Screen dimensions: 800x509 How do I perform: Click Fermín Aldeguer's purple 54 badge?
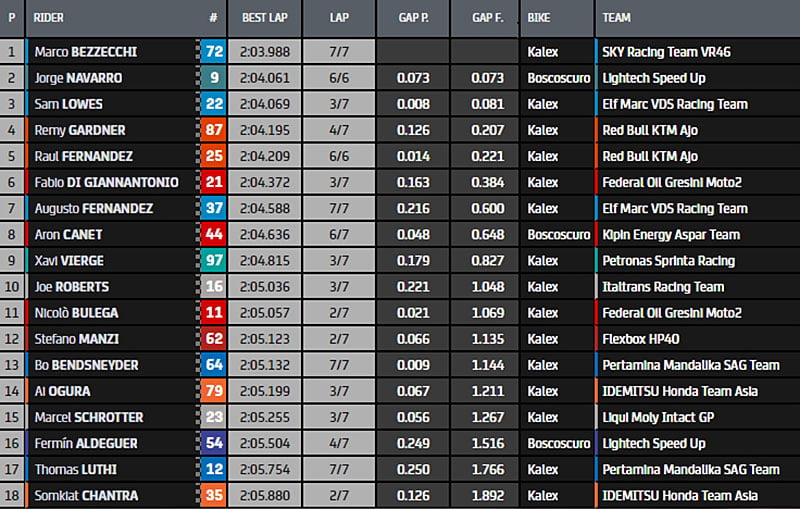point(213,443)
